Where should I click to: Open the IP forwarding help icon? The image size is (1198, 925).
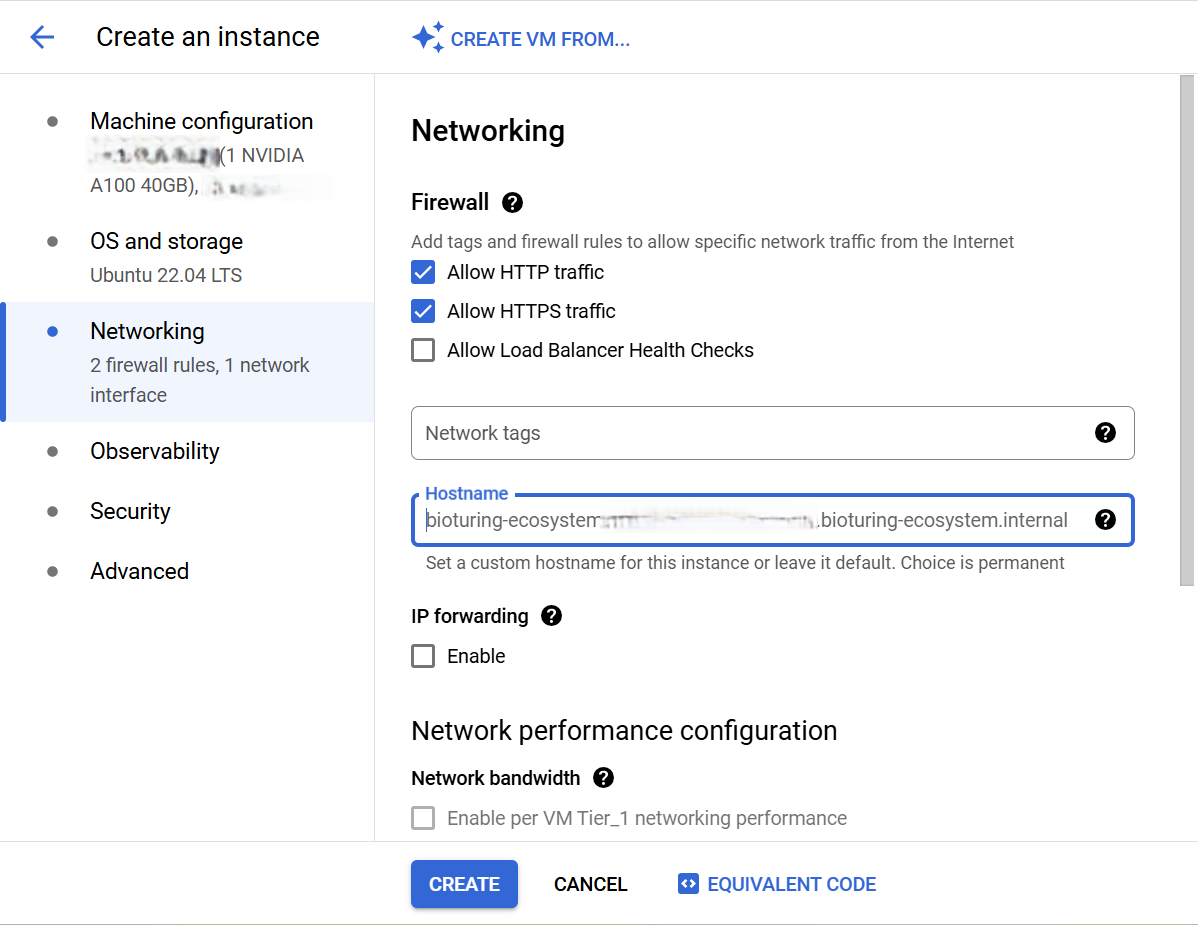(x=551, y=616)
